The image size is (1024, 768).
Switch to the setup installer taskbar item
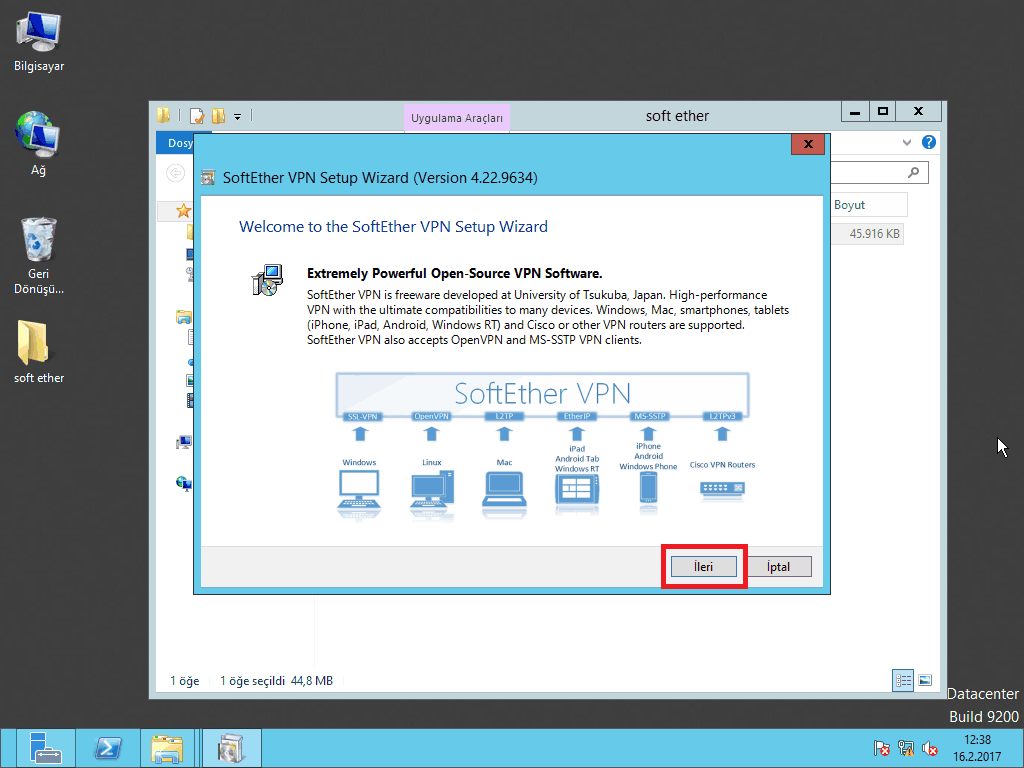[231, 747]
